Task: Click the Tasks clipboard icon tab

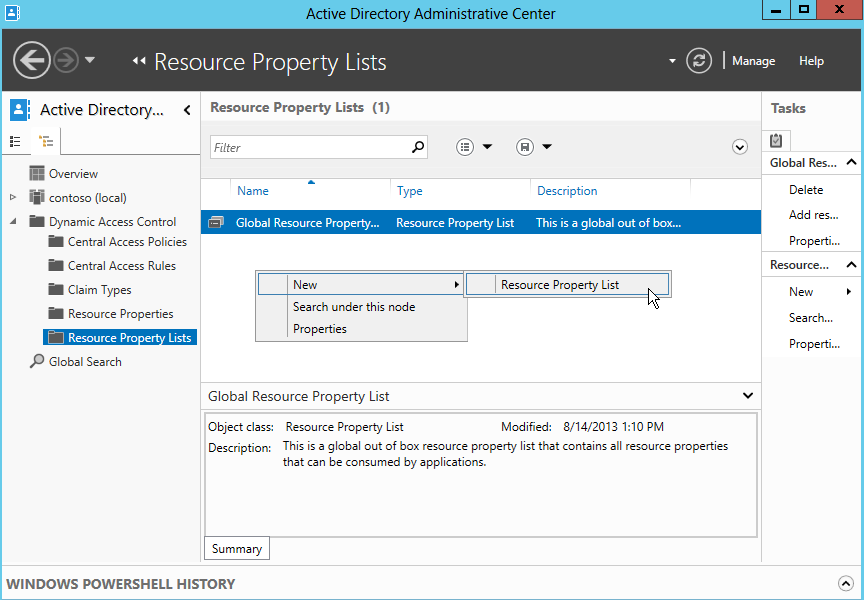Action: click(776, 140)
